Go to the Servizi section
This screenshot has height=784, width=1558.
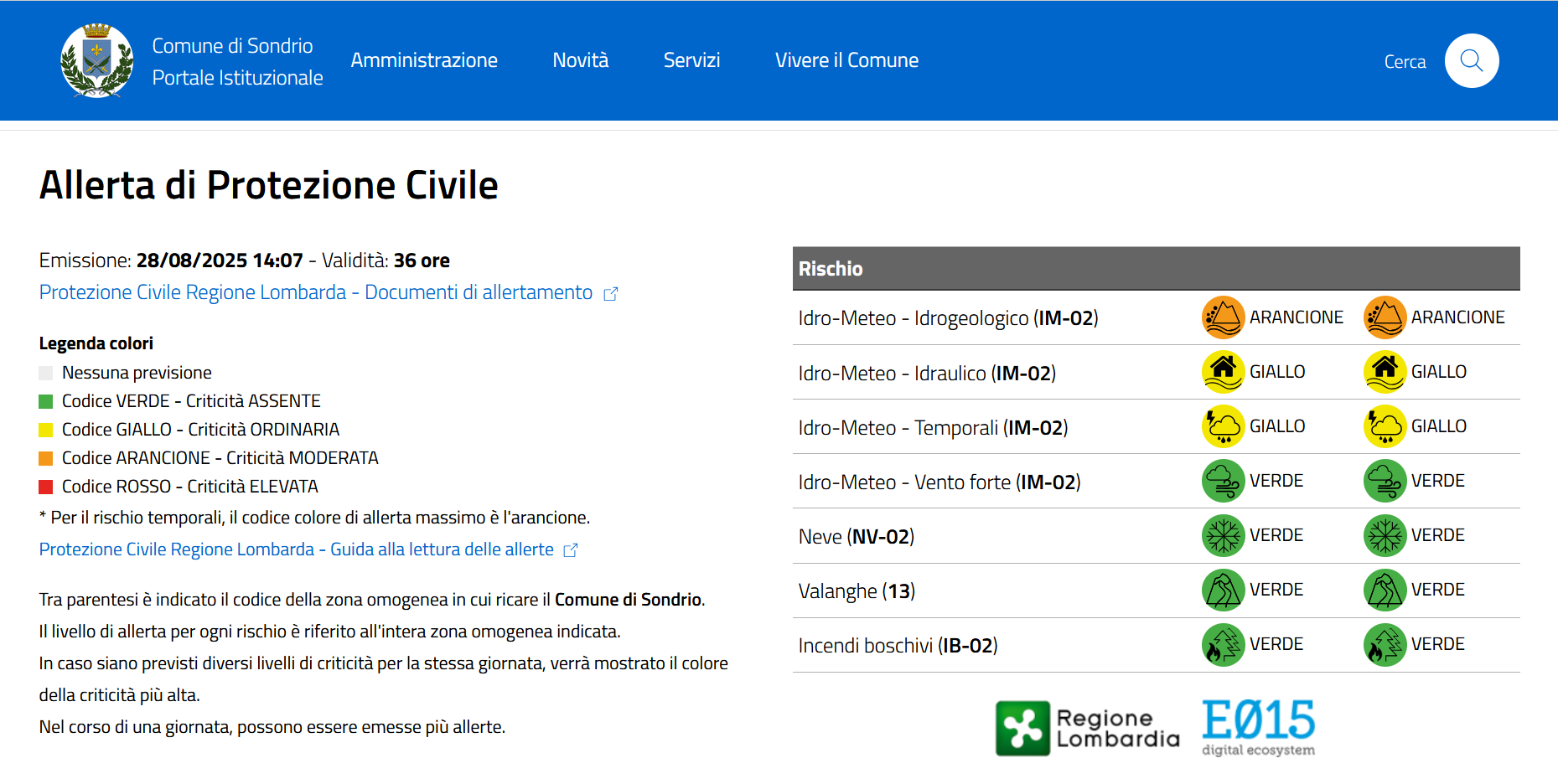coord(691,60)
